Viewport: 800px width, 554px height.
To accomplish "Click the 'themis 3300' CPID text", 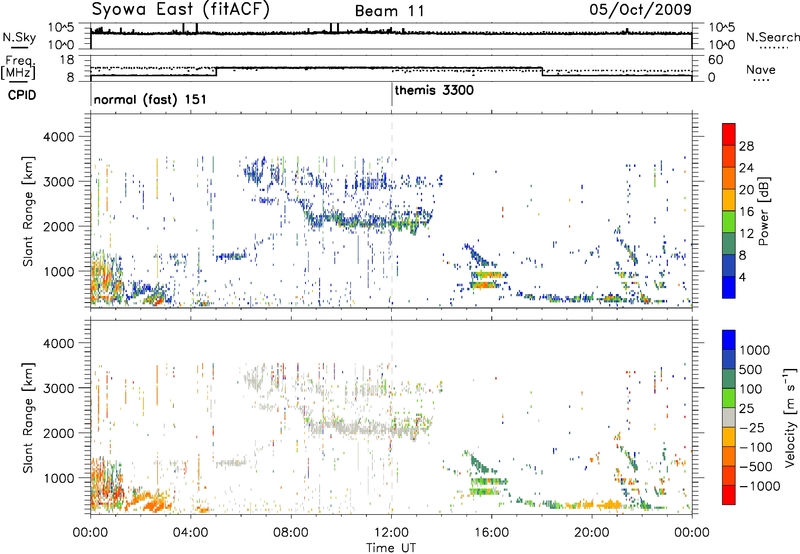I will point(434,90).
